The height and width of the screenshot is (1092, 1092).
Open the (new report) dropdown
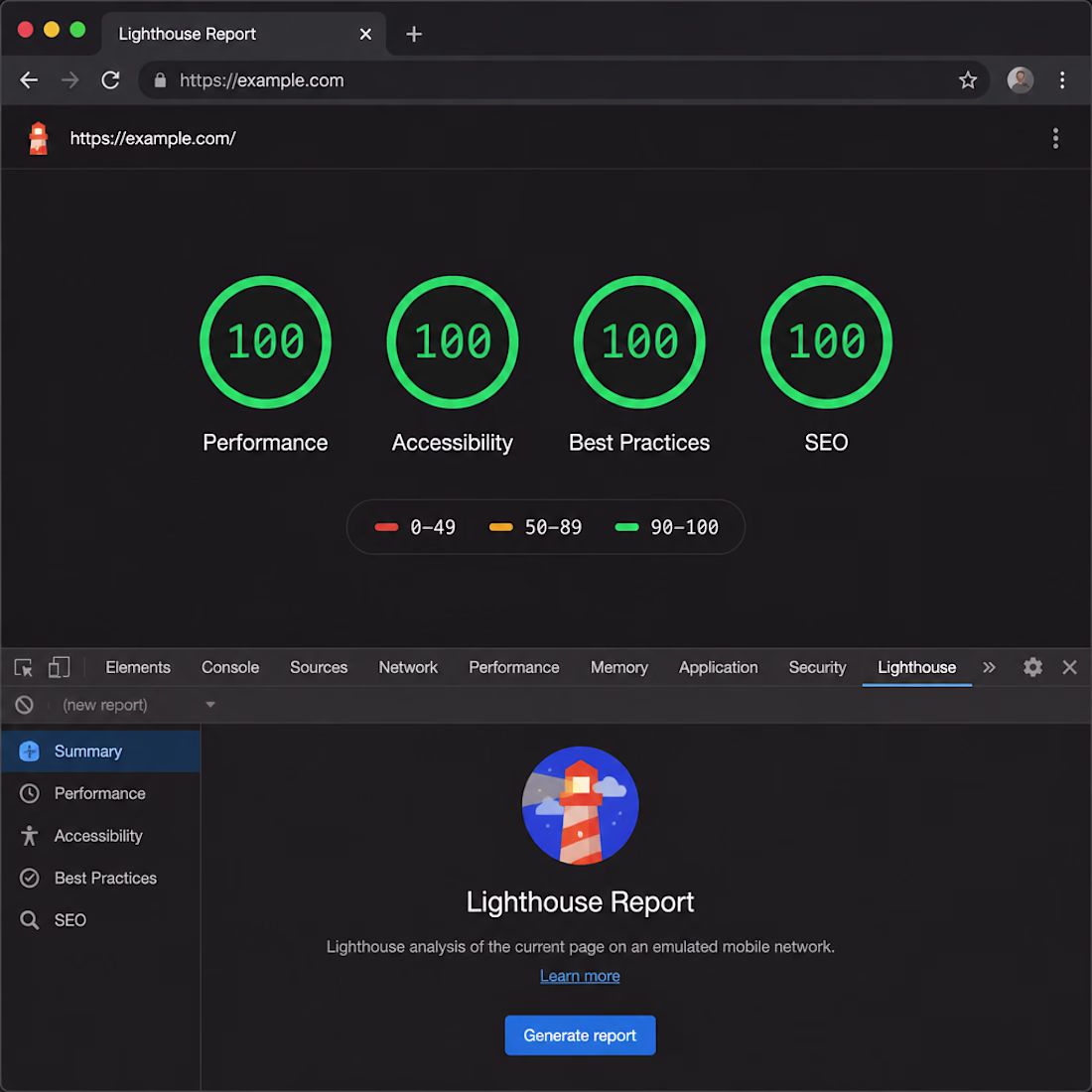[x=139, y=705]
